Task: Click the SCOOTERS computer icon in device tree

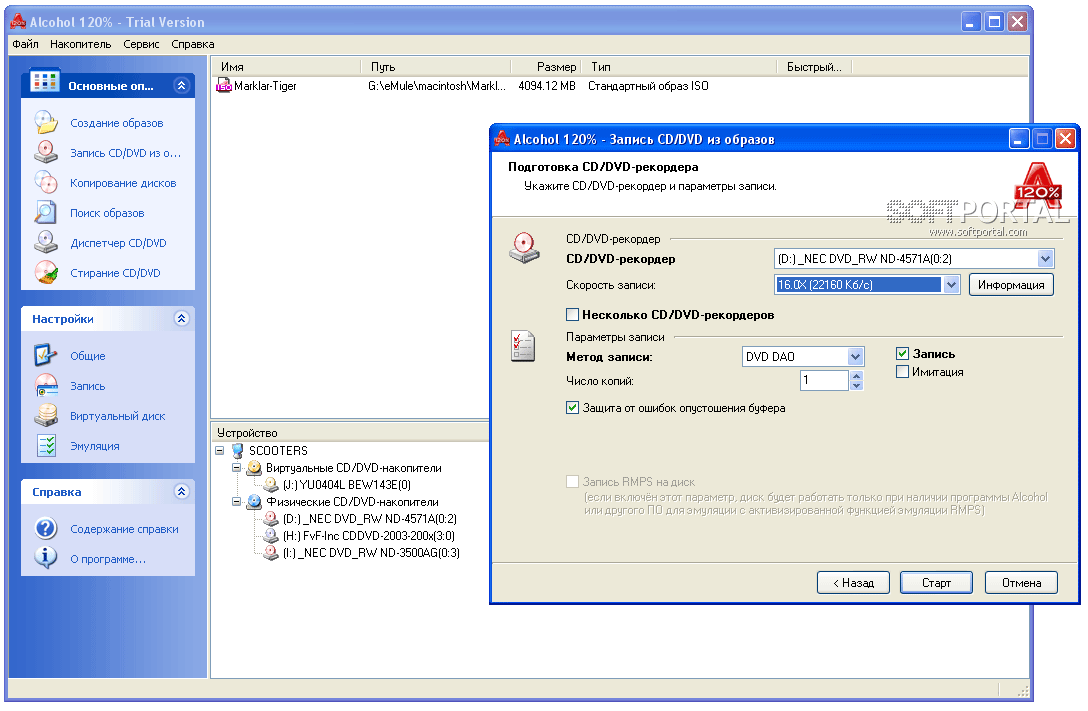Action: [x=237, y=450]
